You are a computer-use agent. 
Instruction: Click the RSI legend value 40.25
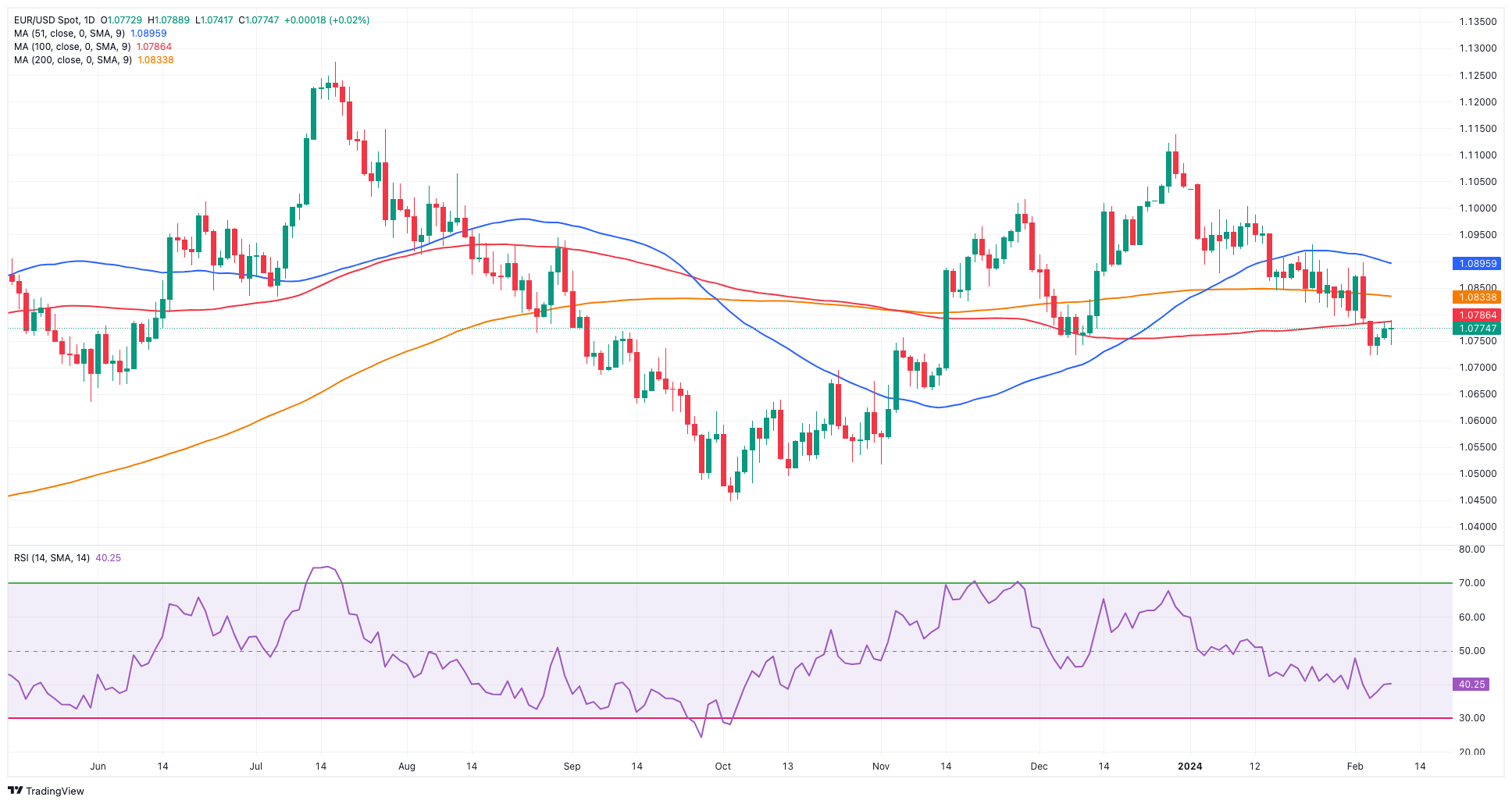pyautogui.click(x=109, y=558)
